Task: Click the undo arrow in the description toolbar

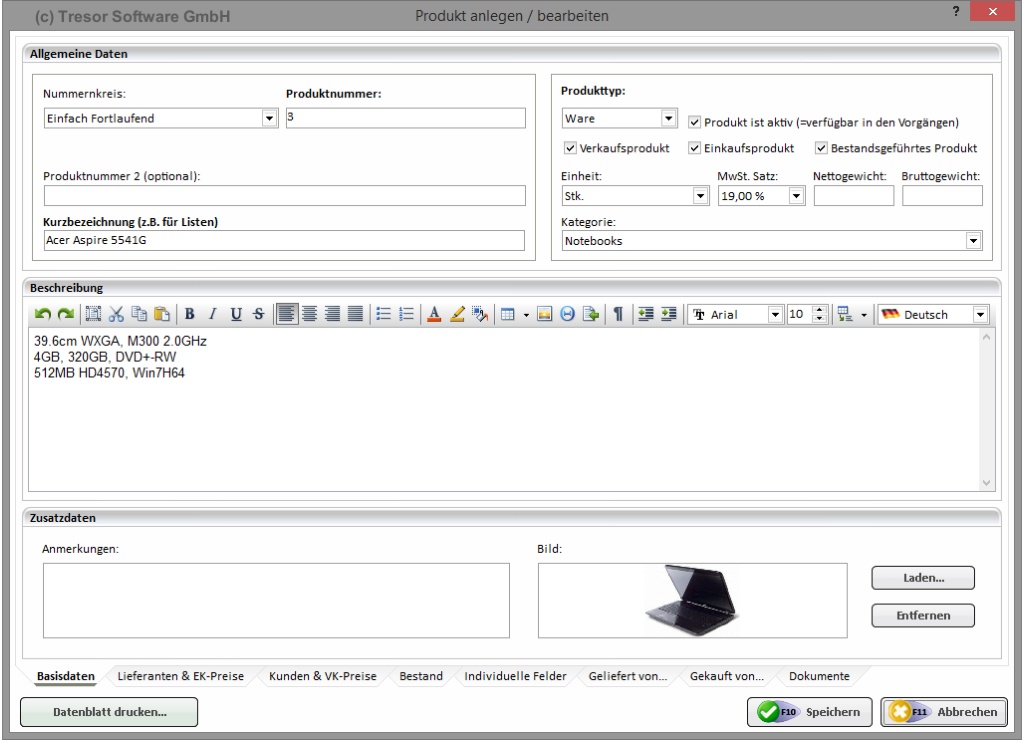Action: pos(40,315)
